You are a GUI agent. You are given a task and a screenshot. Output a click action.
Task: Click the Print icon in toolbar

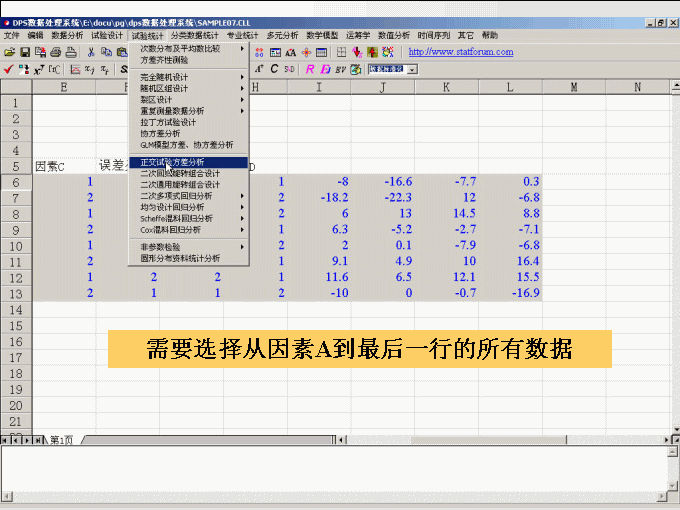pyautogui.click(x=58, y=52)
